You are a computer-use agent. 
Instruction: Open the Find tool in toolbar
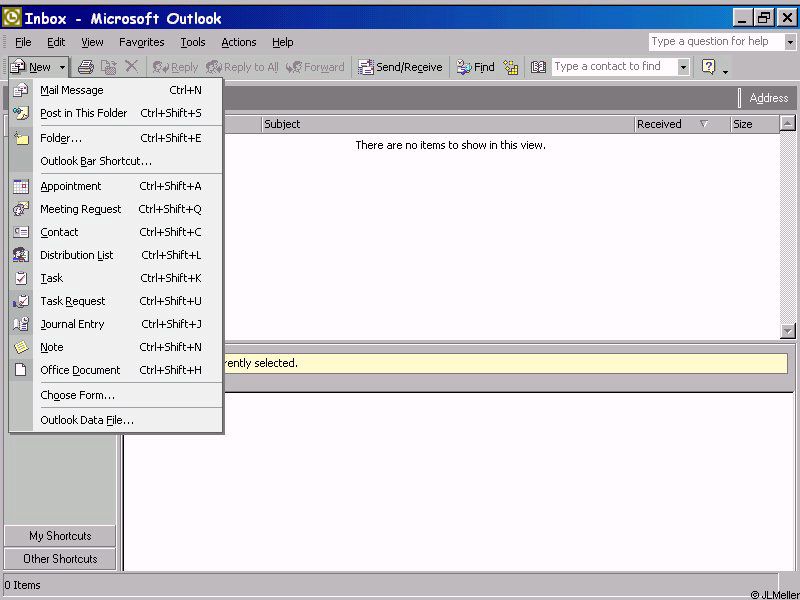click(476, 67)
